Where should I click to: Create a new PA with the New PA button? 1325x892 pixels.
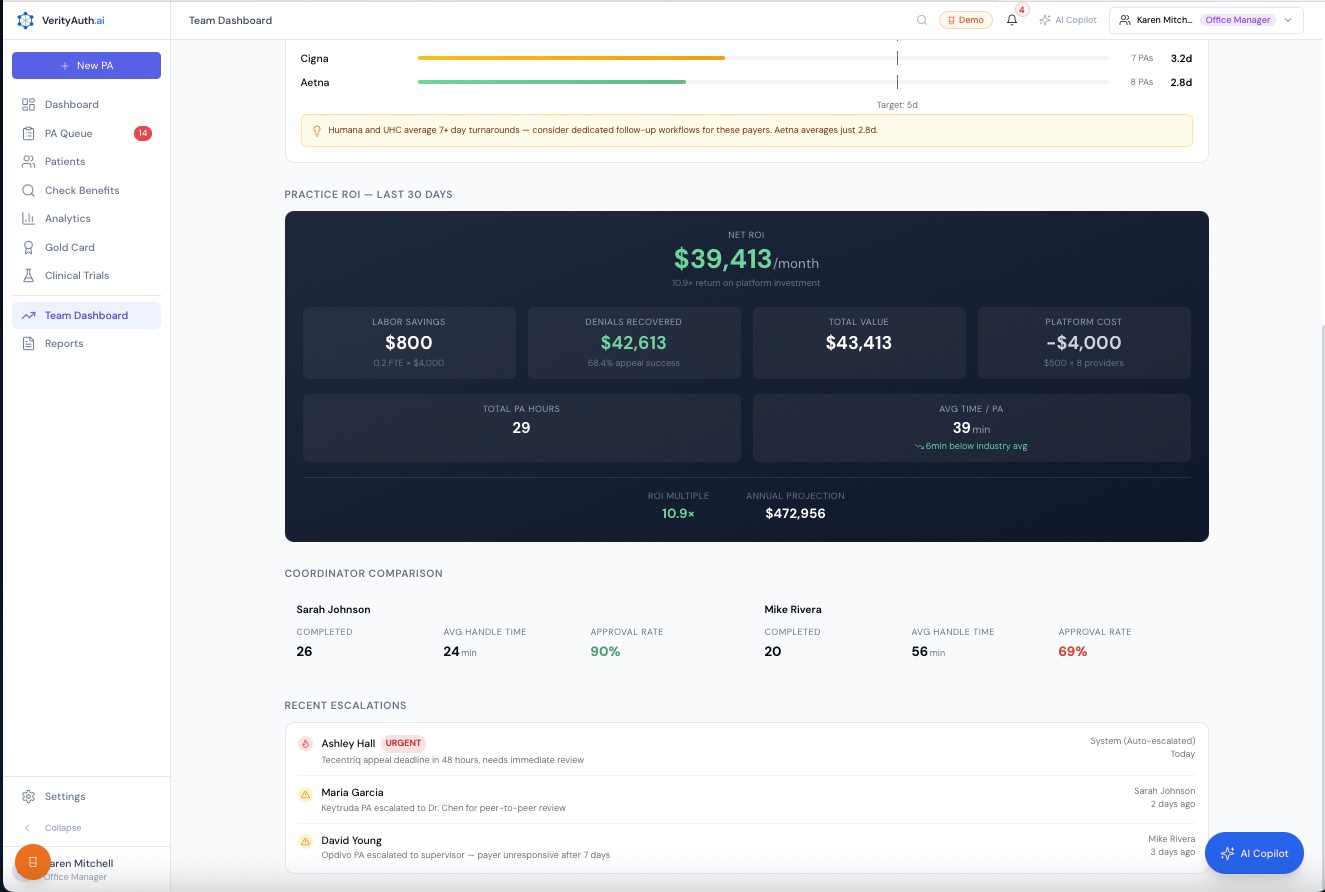coord(86,65)
